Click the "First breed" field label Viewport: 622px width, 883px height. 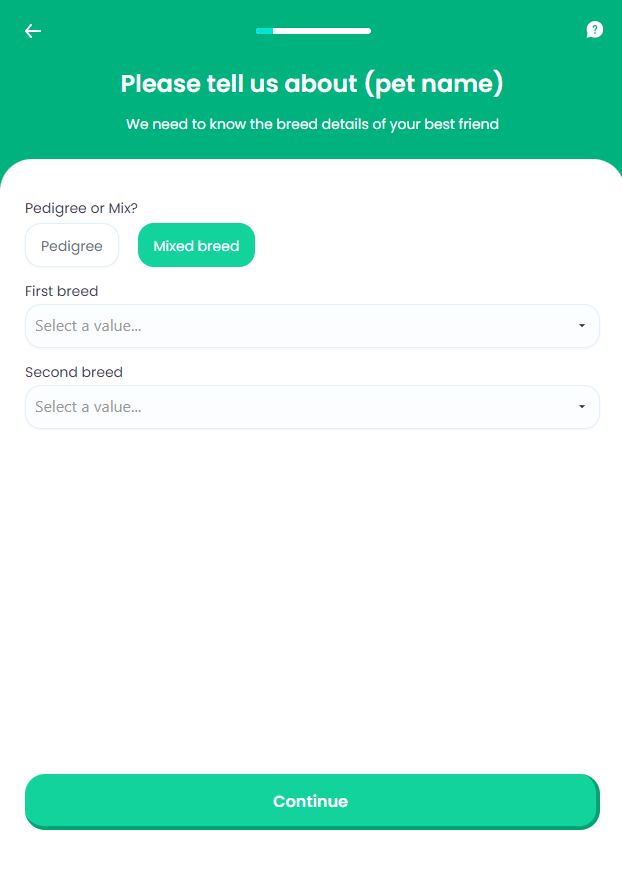point(62,291)
